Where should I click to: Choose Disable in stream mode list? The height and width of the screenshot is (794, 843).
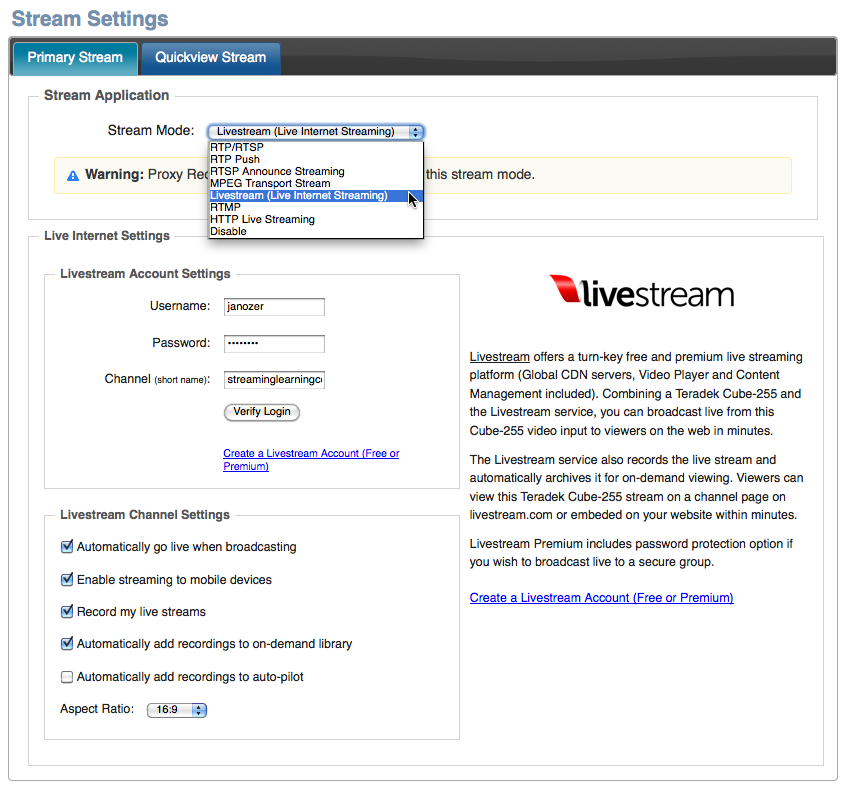click(228, 232)
